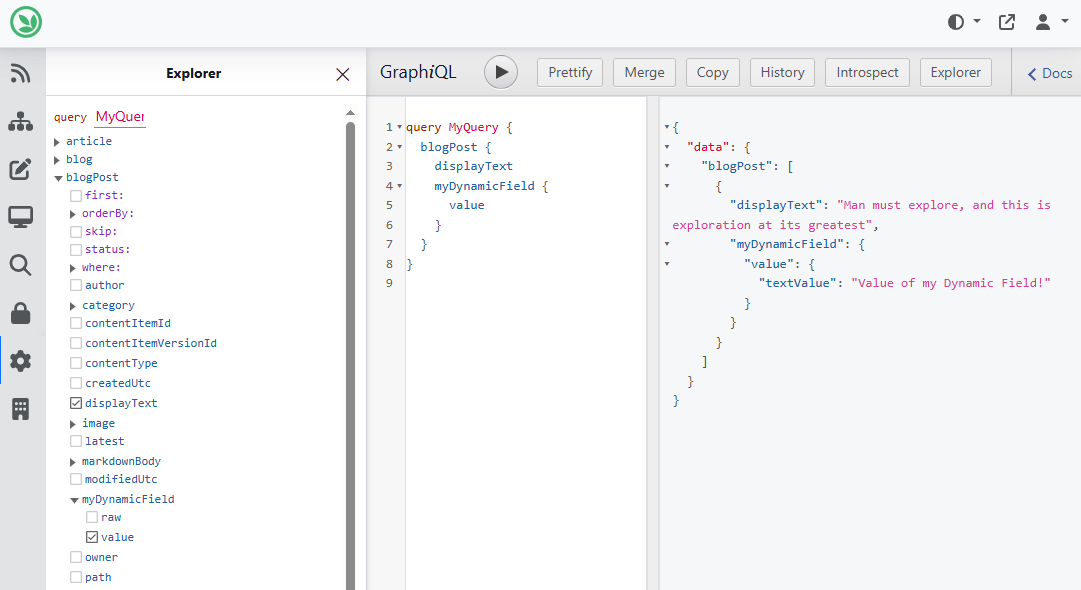1081x590 pixels.
Task: Uncheck the value checkbox under myDynamicField
Action: [92, 537]
